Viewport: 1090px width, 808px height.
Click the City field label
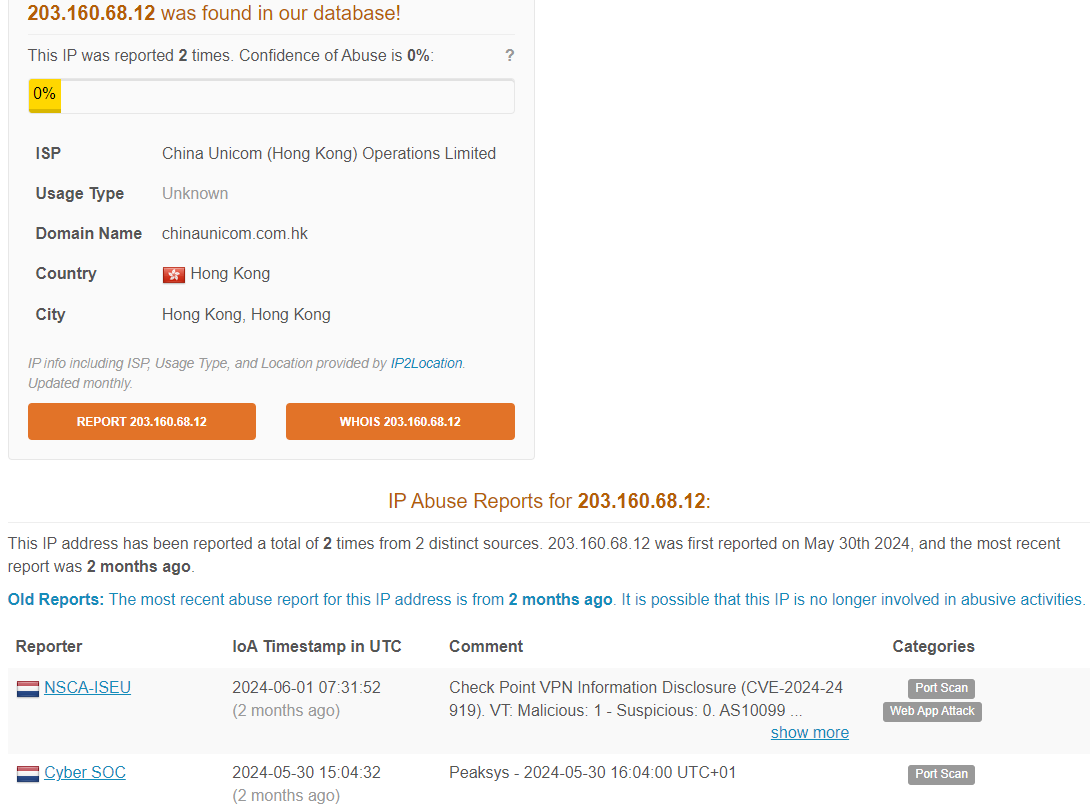pos(50,314)
